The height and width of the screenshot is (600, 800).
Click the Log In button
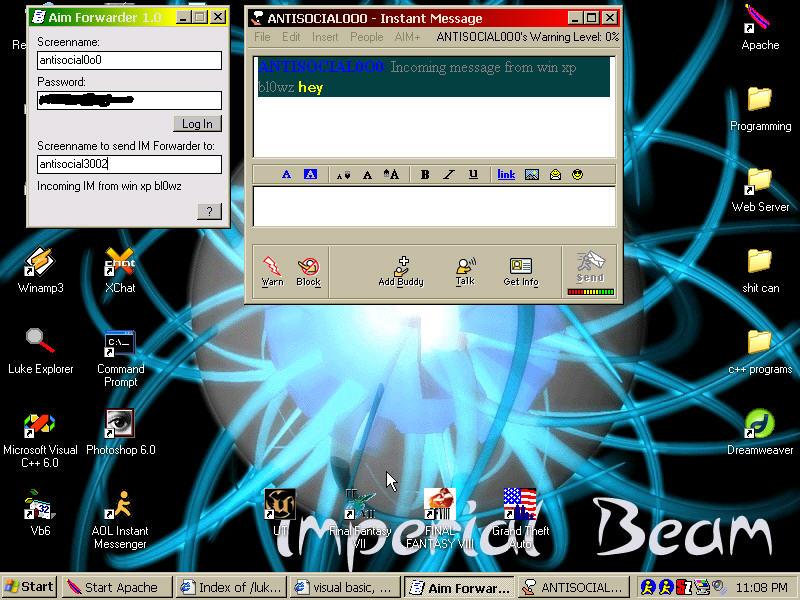(x=197, y=124)
